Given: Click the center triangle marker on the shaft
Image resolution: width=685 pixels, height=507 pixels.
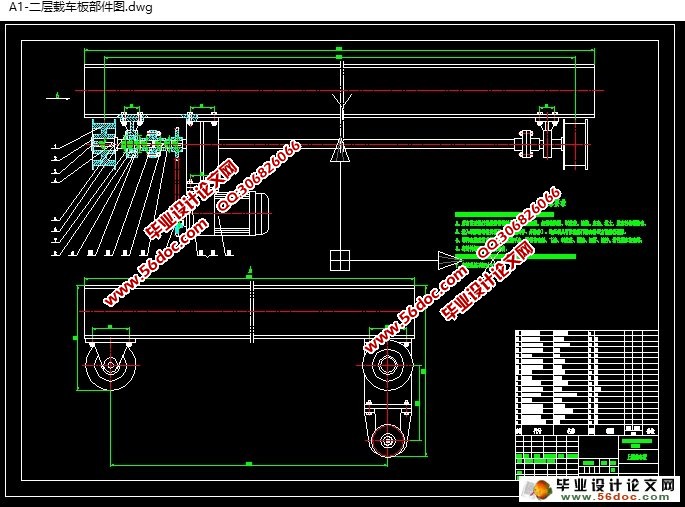Looking at the screenshot, I should pos(341,151).
